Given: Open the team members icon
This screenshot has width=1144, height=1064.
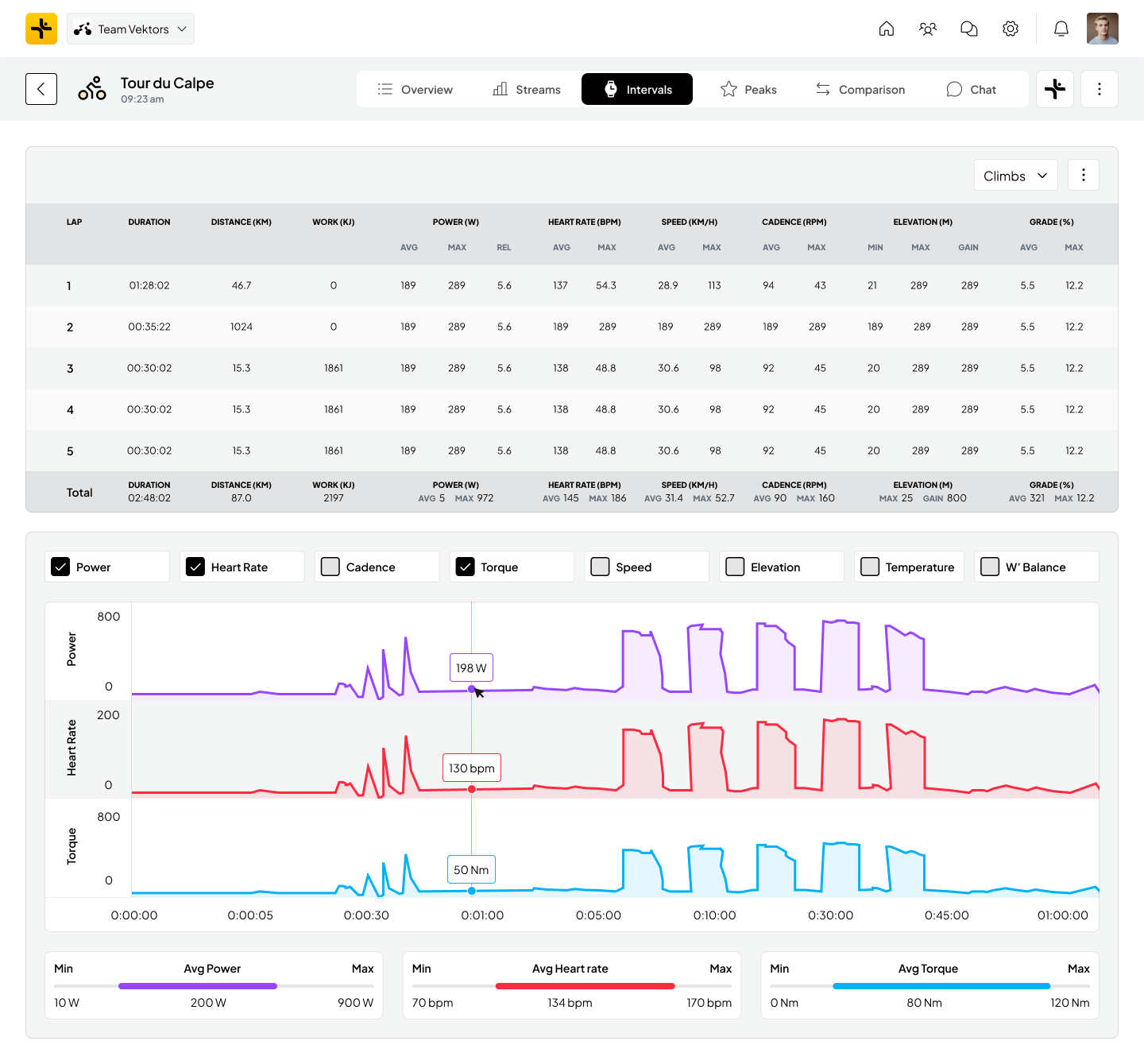Looking at the screenshot, I should coord(928,29).
